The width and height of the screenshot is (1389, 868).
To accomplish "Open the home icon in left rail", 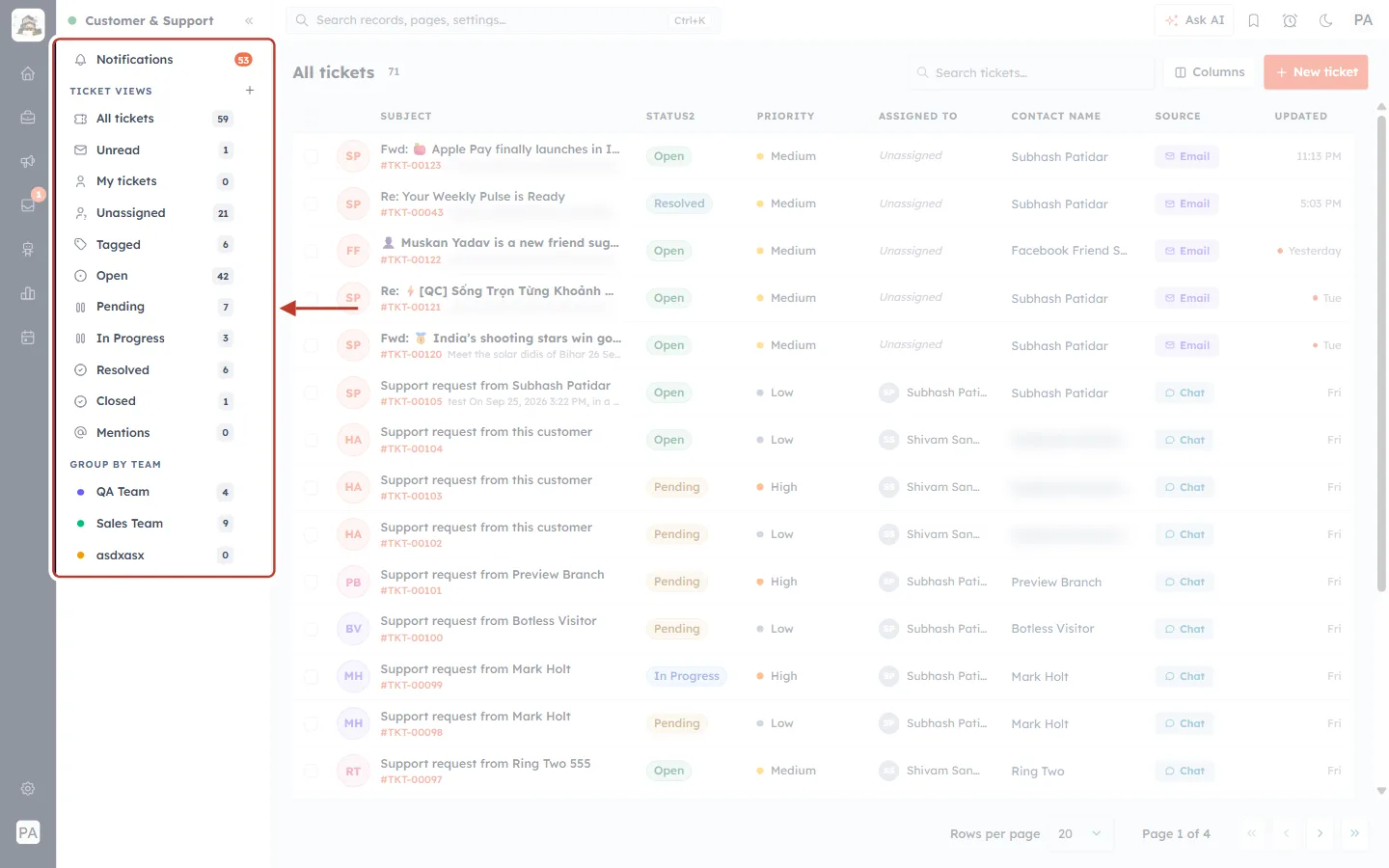I will tap(28, 73).
